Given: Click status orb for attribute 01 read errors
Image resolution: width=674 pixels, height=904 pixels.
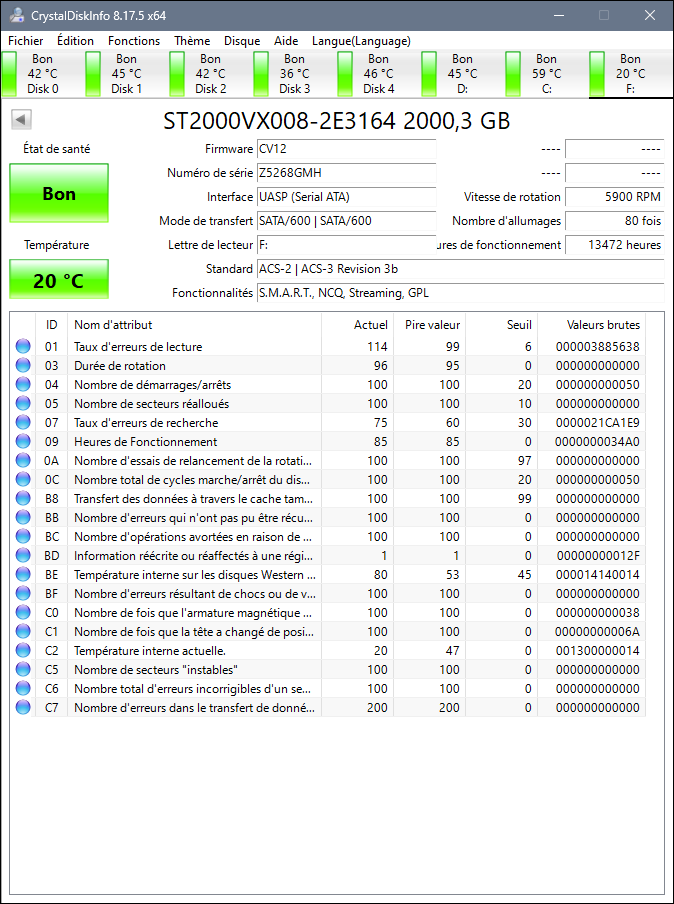Looking at the screenshot, I should click(x=23, y=347).
